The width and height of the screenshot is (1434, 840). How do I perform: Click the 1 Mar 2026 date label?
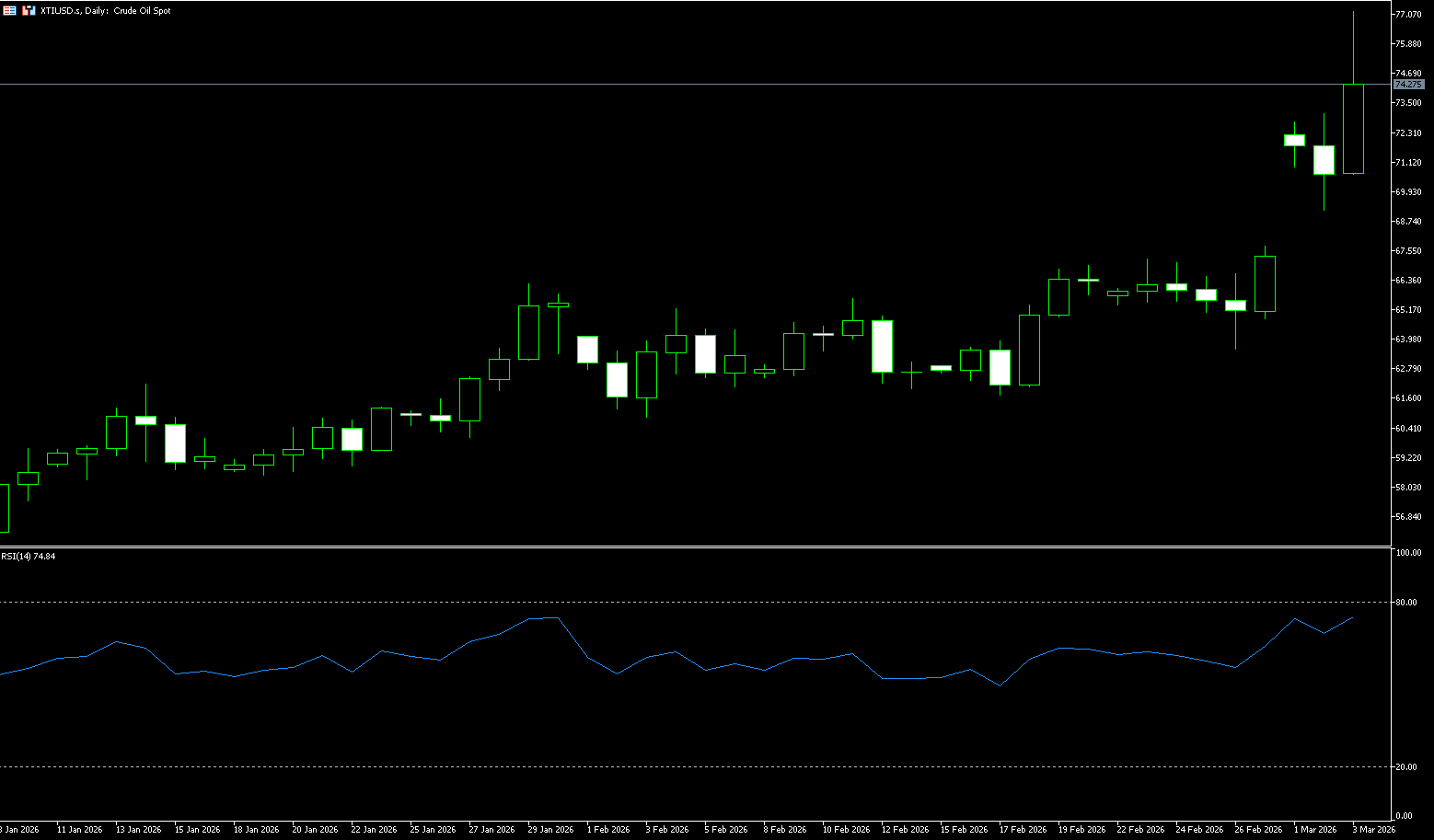(1314, 830)
